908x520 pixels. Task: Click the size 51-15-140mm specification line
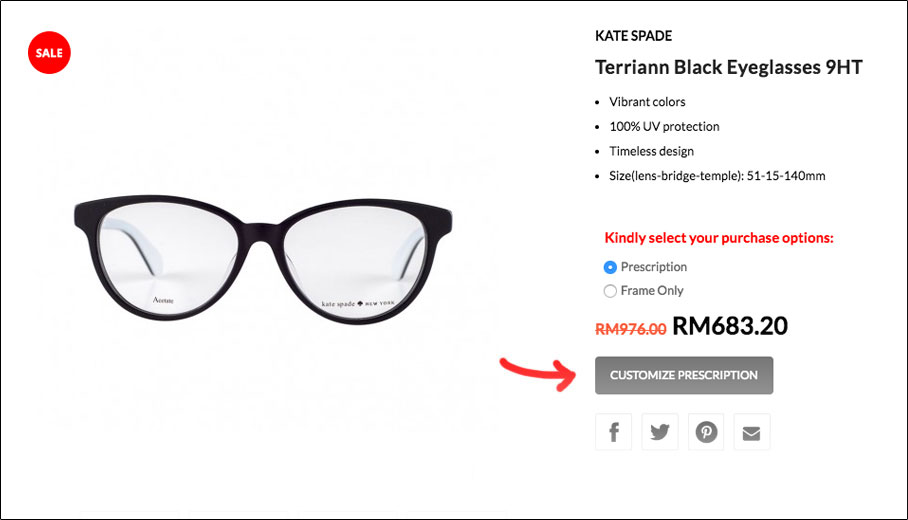pos(717,176)
